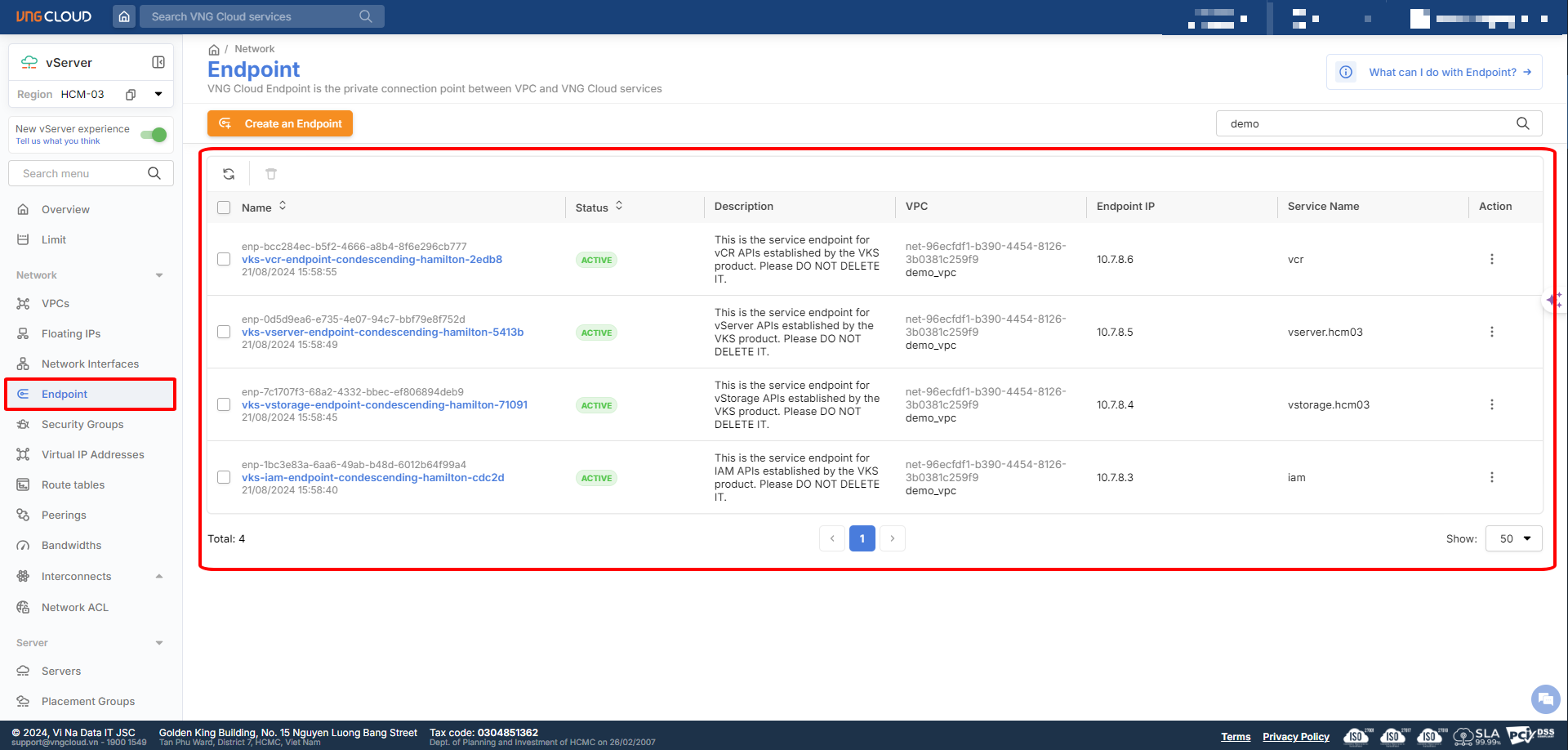Image resolution: width=1568 pixels, height=750 pixels.
Task: Toggle the New vServer experience switch
Action: click(x=154, y=135)
